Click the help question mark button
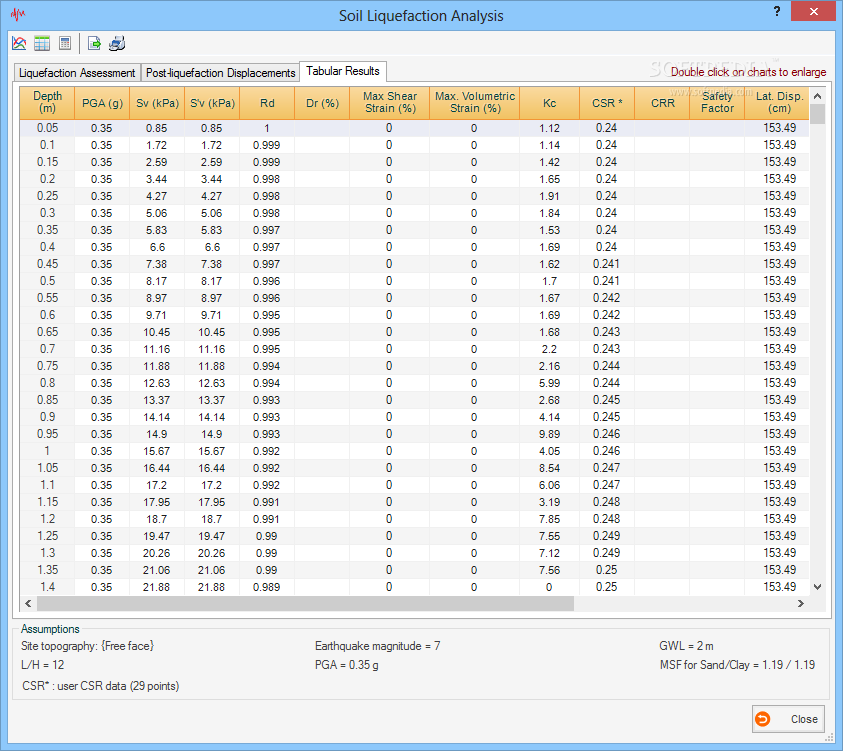The height and width of the screenshot is (751, 843). pos(777,11)
